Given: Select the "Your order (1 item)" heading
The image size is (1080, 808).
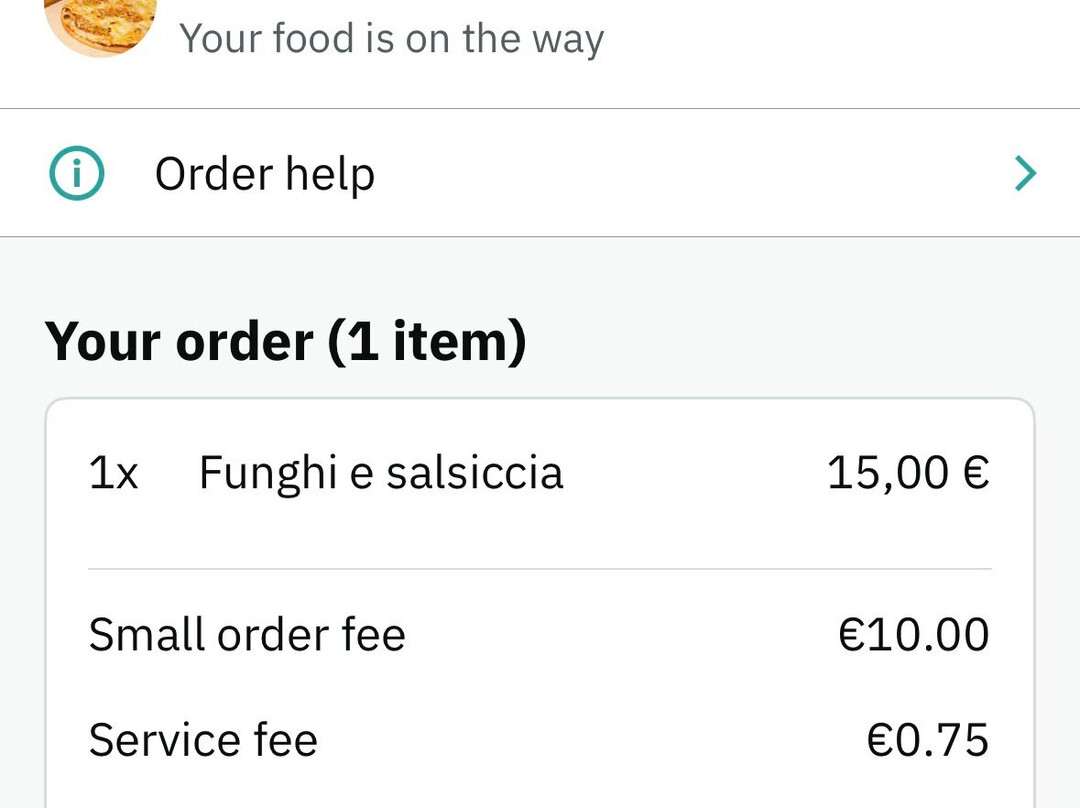Looking at the screenshot, I should (286, 341).
